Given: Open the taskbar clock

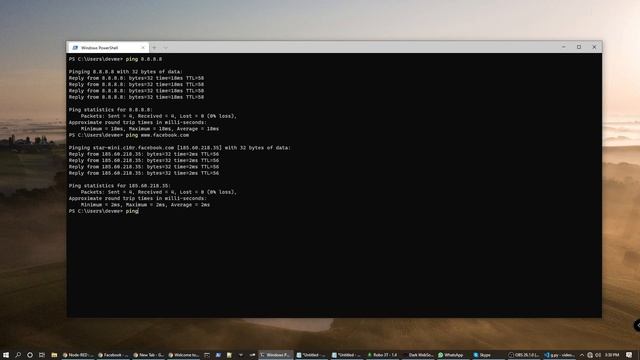Looking at the screenshot, I should [612, 355].
